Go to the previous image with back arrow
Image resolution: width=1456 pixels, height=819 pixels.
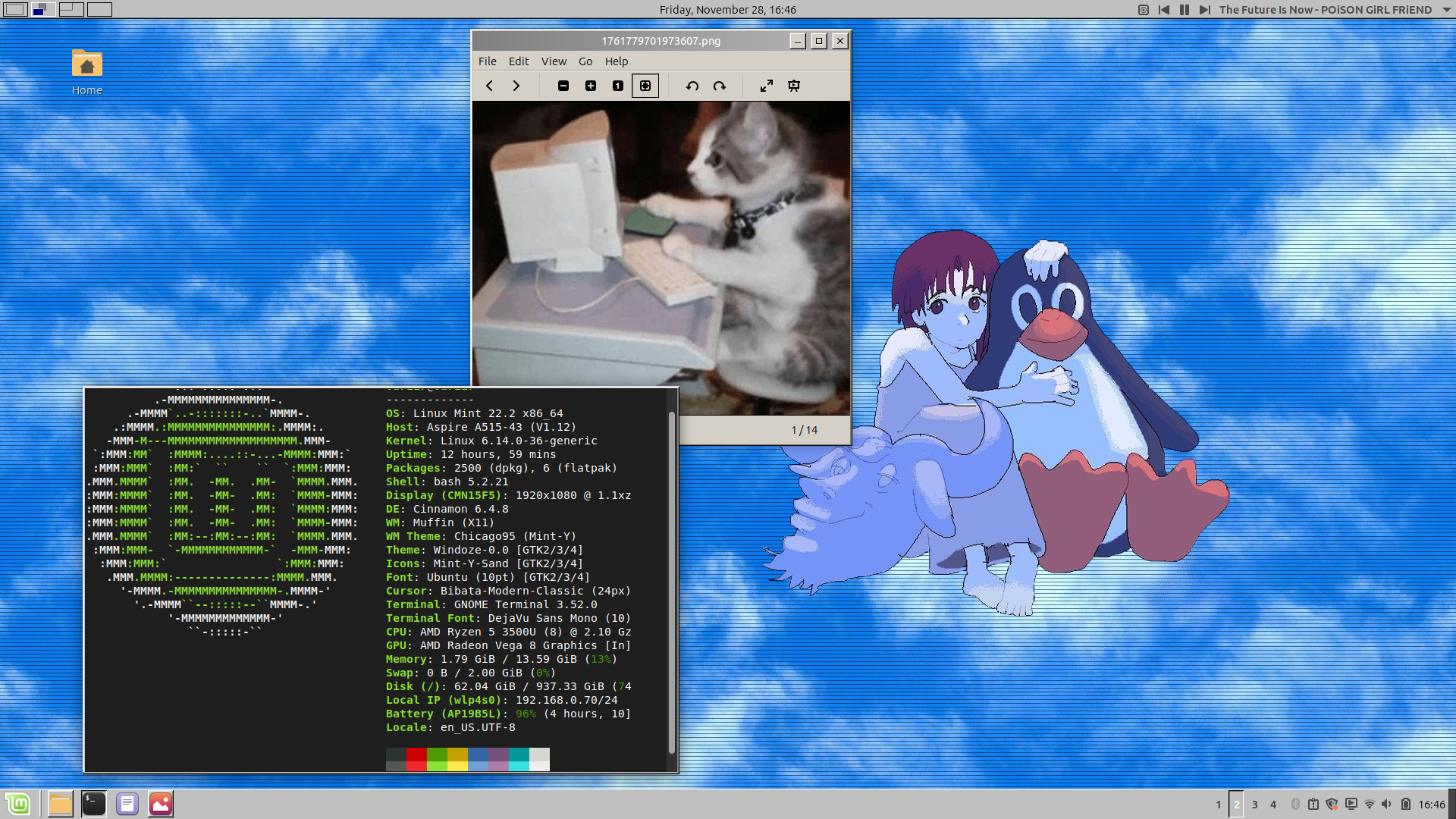tap(489, 86)
